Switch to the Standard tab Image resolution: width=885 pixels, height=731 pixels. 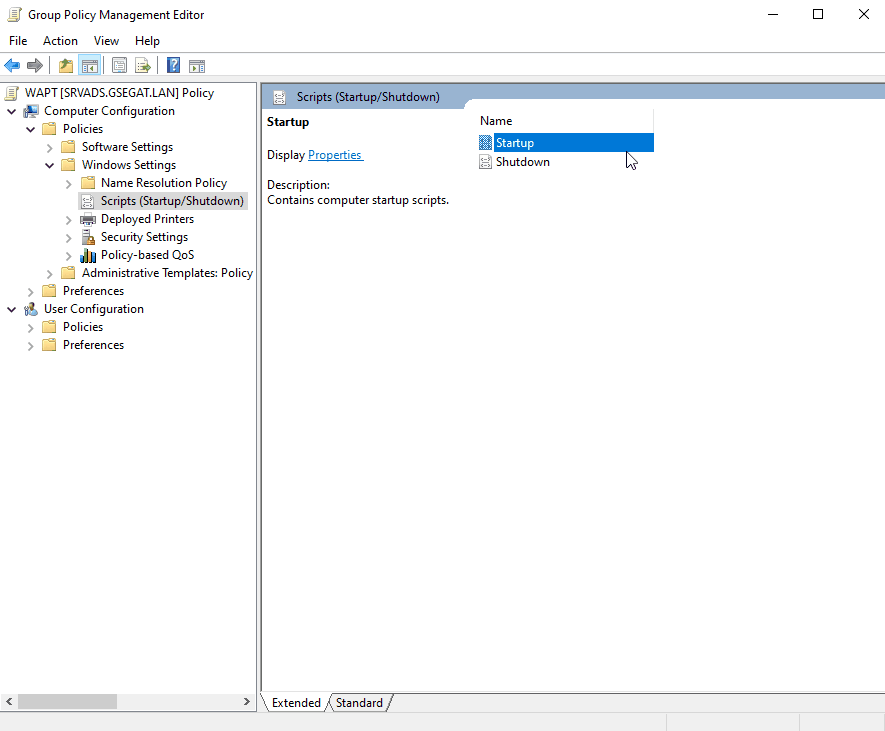(x=359, y=703)
